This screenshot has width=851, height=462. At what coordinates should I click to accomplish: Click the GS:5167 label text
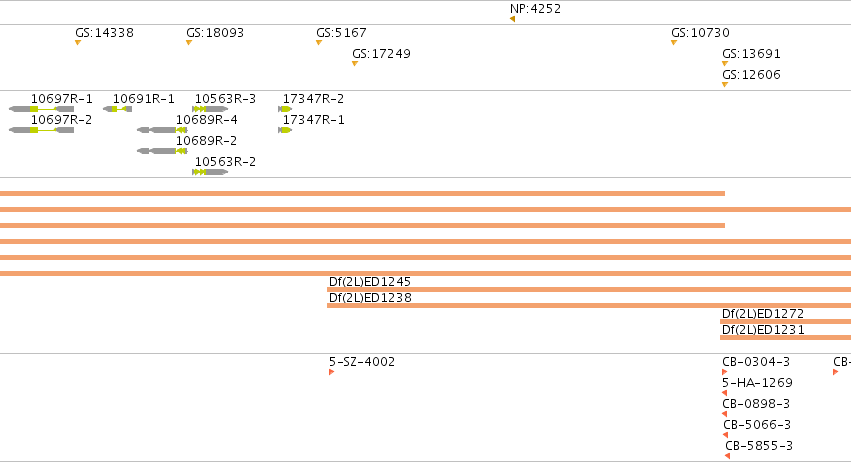[x=341, y=33]
